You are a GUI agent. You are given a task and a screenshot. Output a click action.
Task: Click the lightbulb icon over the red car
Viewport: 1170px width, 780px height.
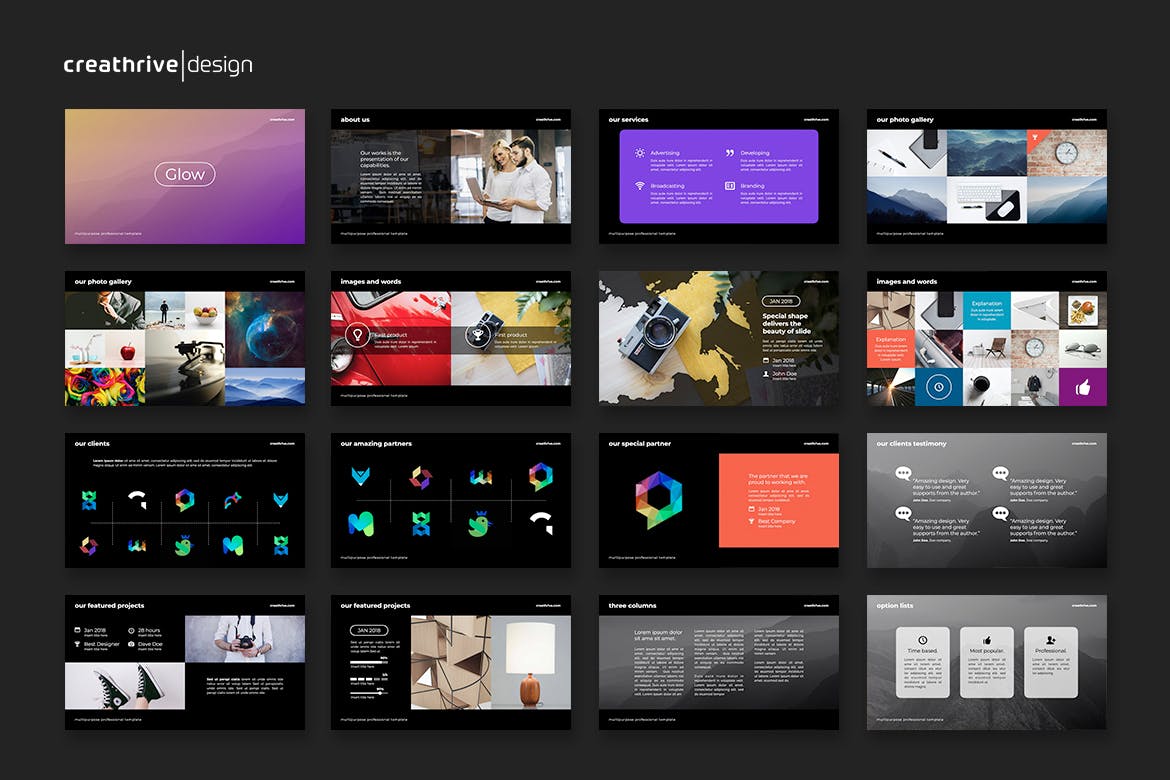(355, 335)
